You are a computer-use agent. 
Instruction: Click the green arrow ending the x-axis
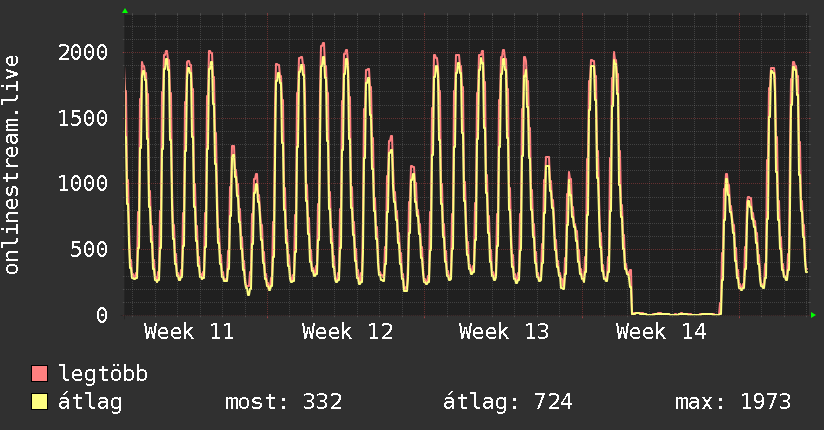coord(814,315)
